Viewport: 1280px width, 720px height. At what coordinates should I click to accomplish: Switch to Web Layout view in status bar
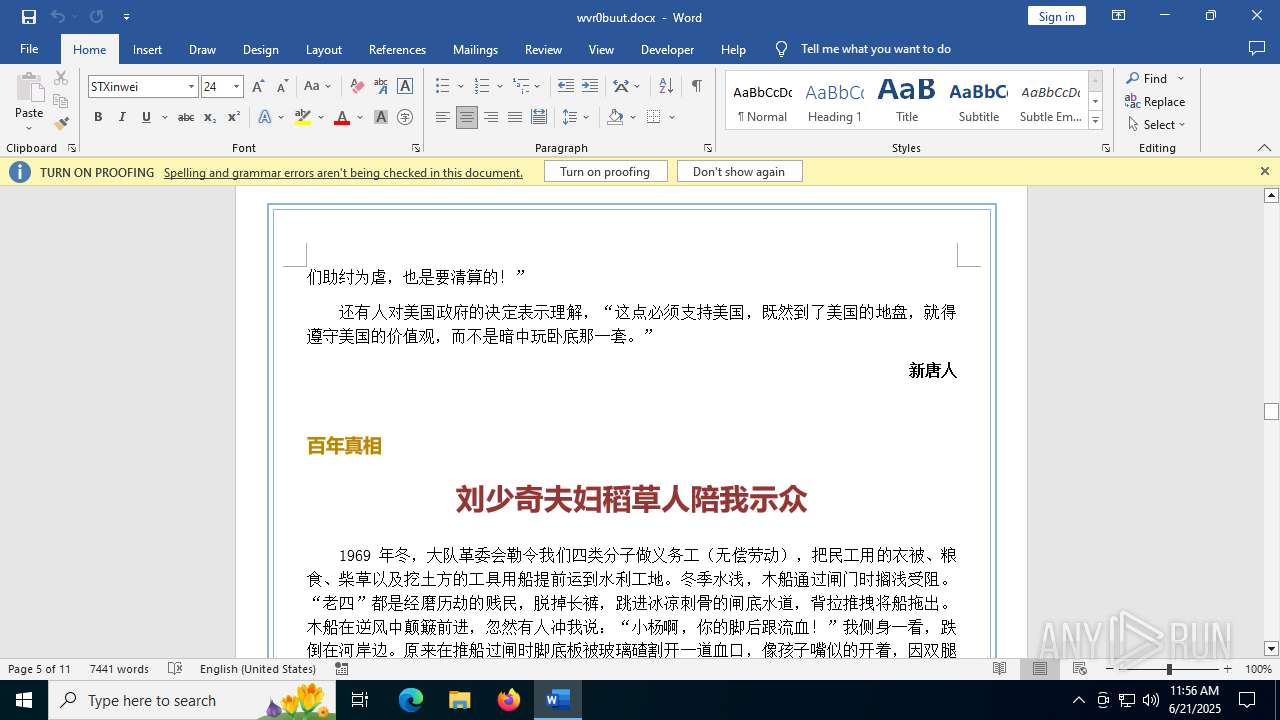click(x=1080, y=669)
